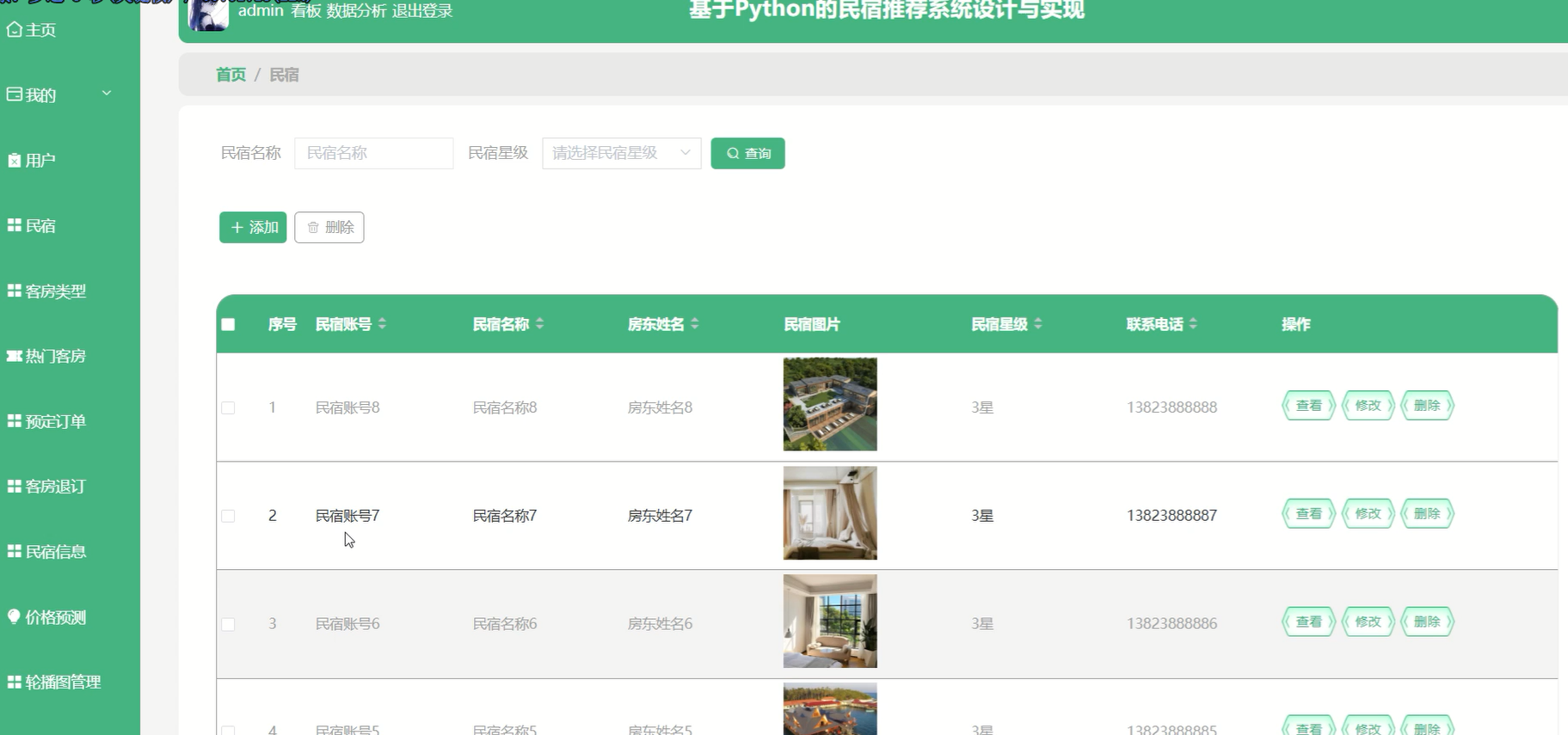Image resolution: width=1568 pixels, height=735 pixels.
Task: Sort table by 房东姓名 column arrows
Action: (x=694, y=324)
